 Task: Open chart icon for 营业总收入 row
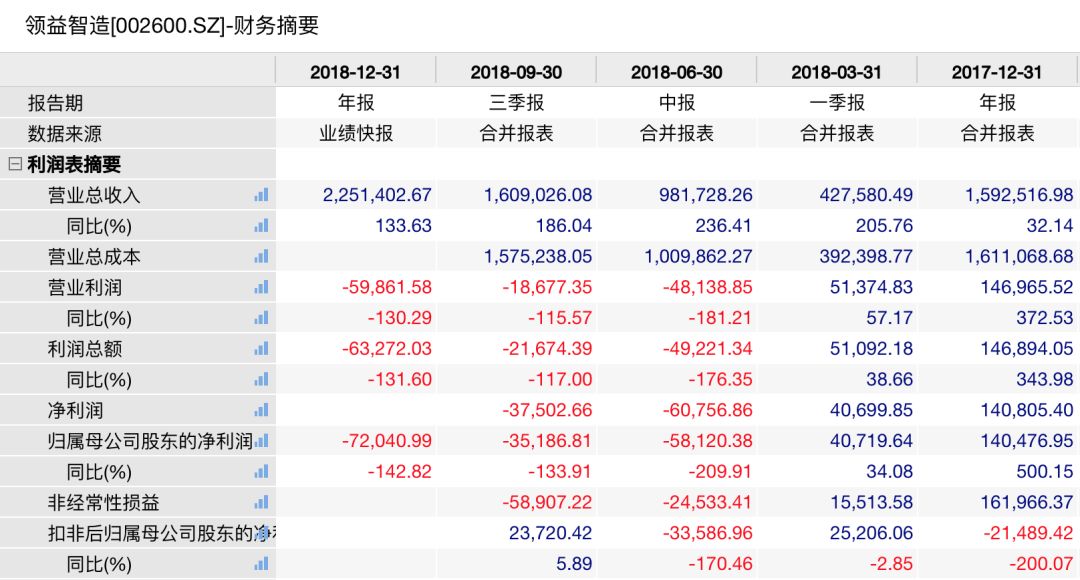point(261,195)
